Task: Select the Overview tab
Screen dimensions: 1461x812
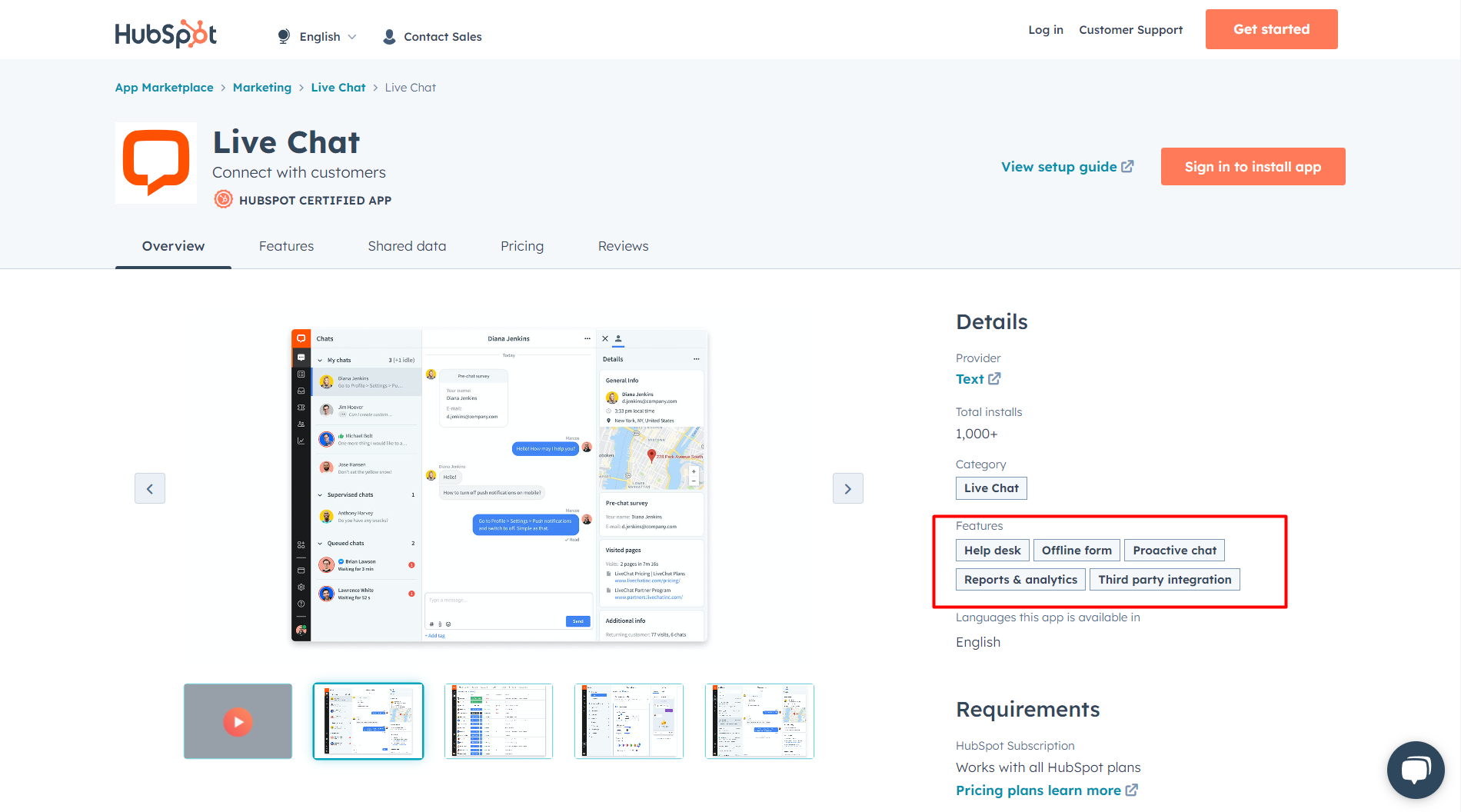Action: 173,246
